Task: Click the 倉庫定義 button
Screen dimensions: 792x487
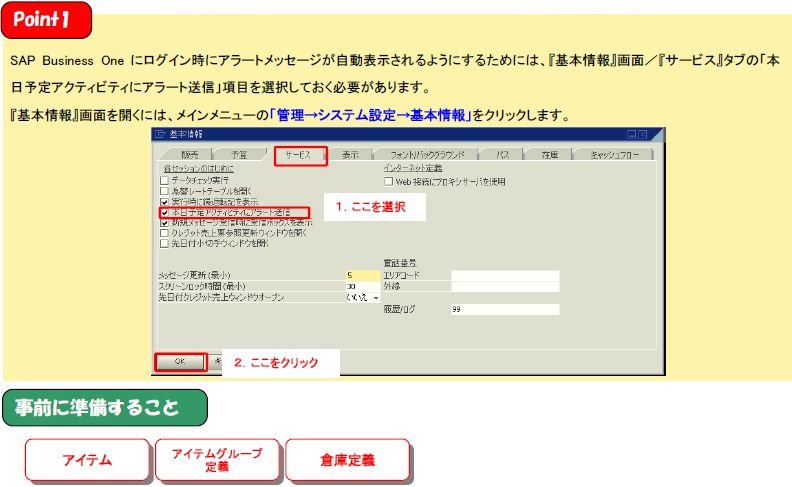Action: point(348,460)
